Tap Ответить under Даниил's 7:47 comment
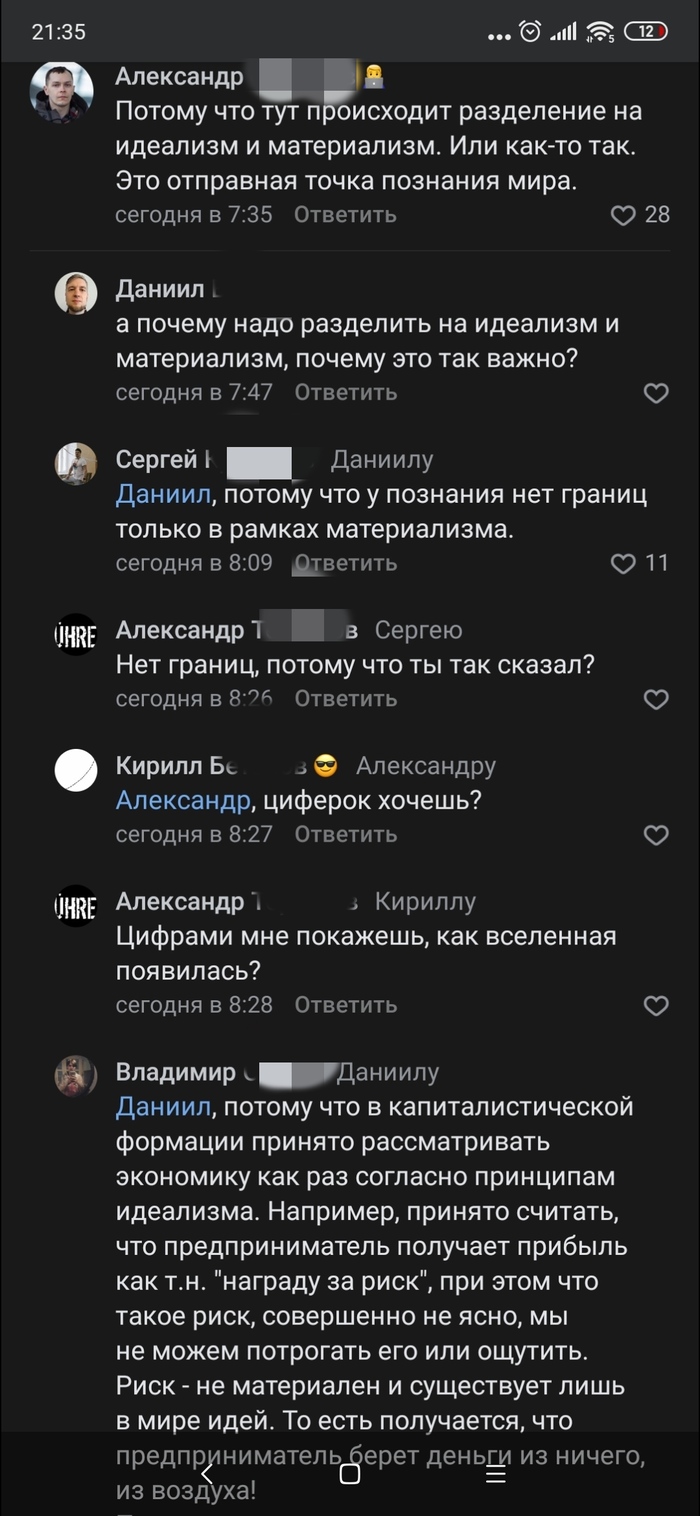Viewport: 700px width, 1516px height. coord(345,393)
